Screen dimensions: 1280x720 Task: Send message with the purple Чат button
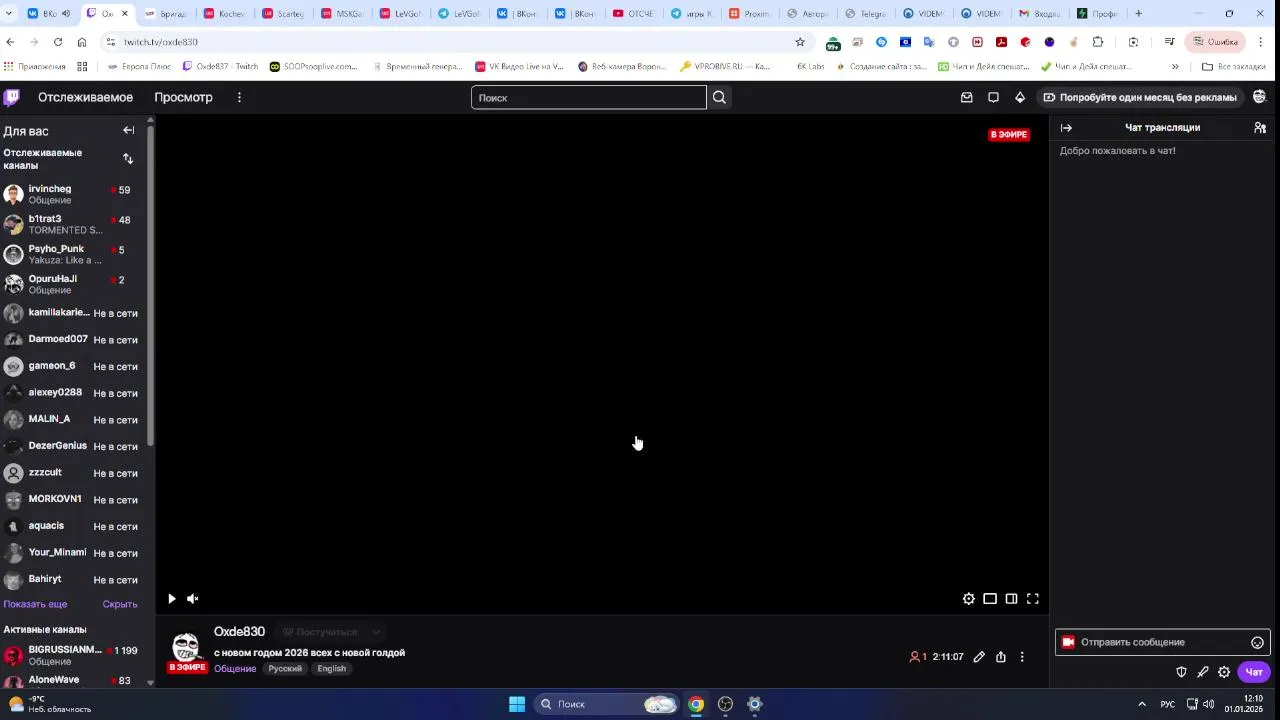1254,672
